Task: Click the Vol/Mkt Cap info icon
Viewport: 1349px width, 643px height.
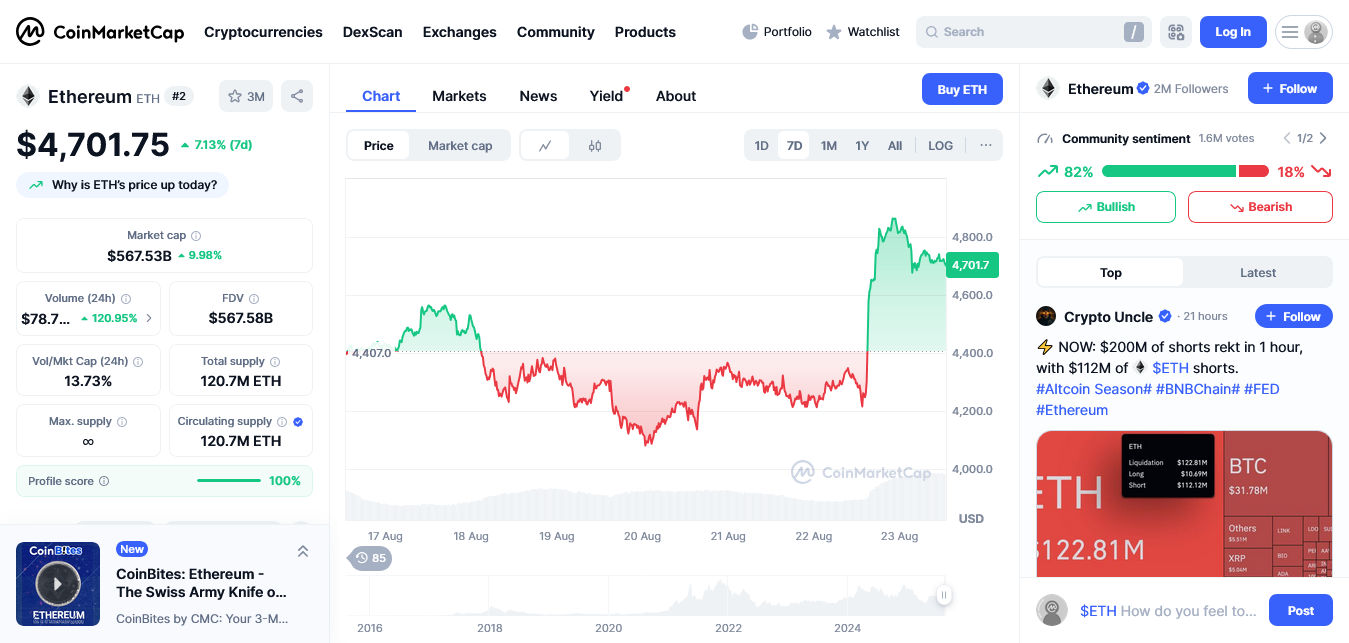Action: pos(138,362)
